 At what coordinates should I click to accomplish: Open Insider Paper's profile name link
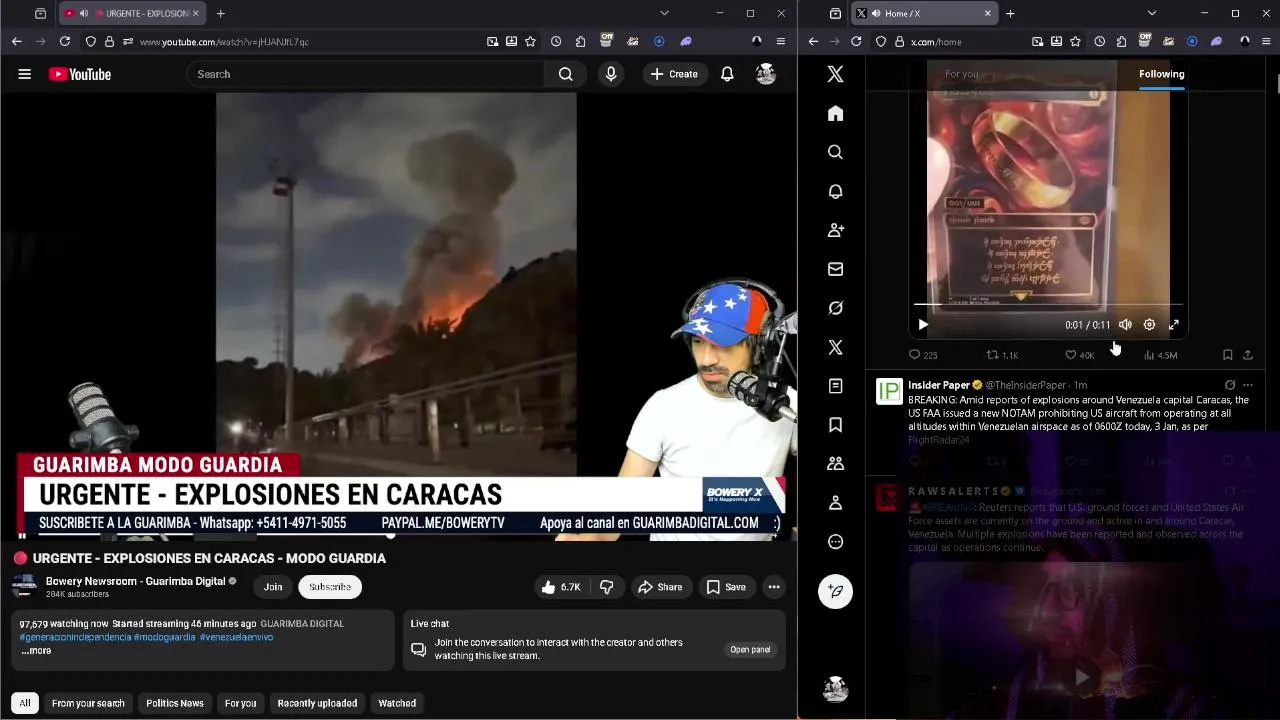(x=939, y=385)
